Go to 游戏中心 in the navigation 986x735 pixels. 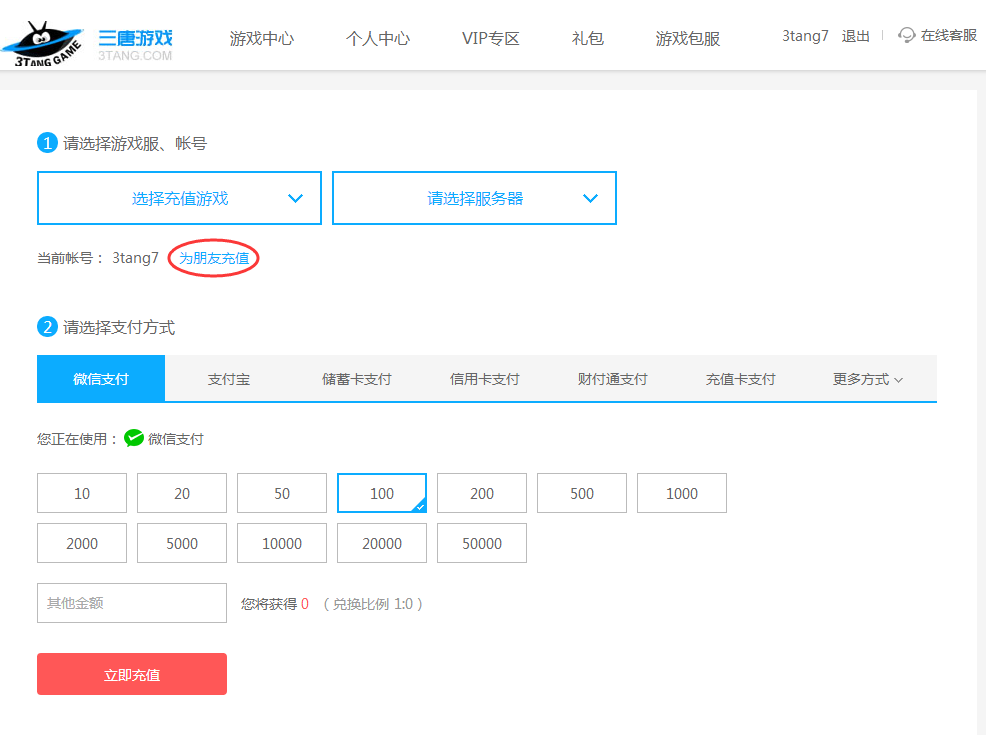262,38
